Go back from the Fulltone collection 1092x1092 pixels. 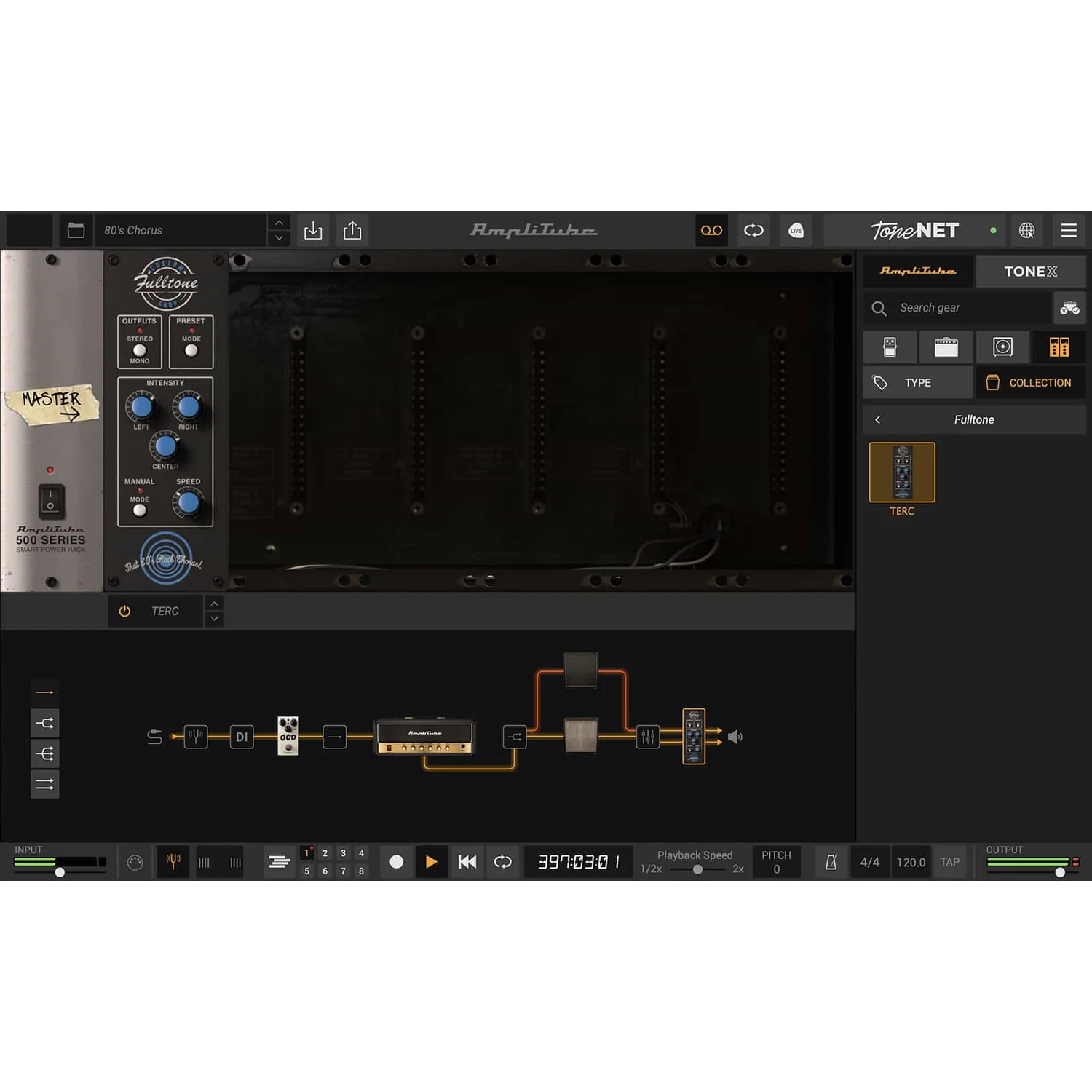878,419
